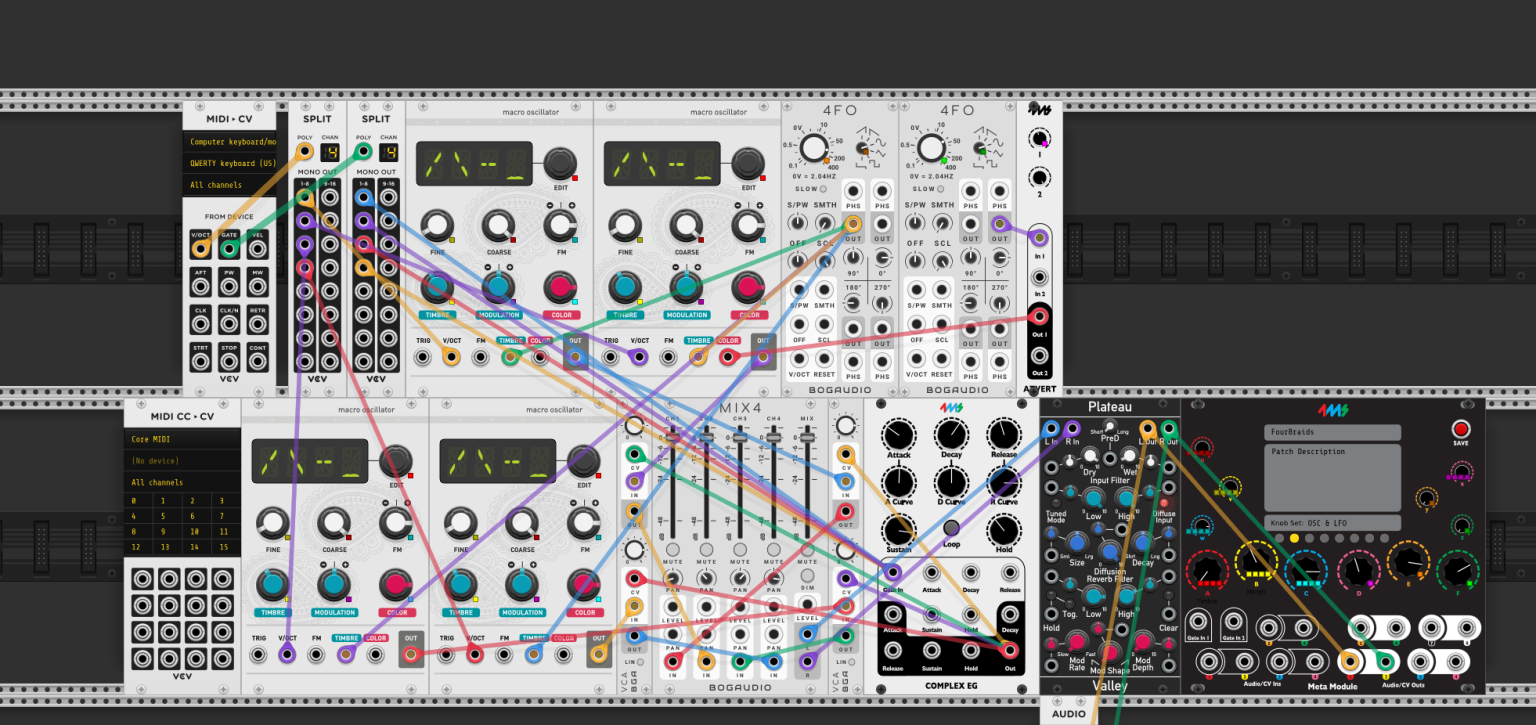Screen dimensions: 1536x725
Task: Click the 'Knob Set: OSC & LFO' field
Action: [1332, 523]
